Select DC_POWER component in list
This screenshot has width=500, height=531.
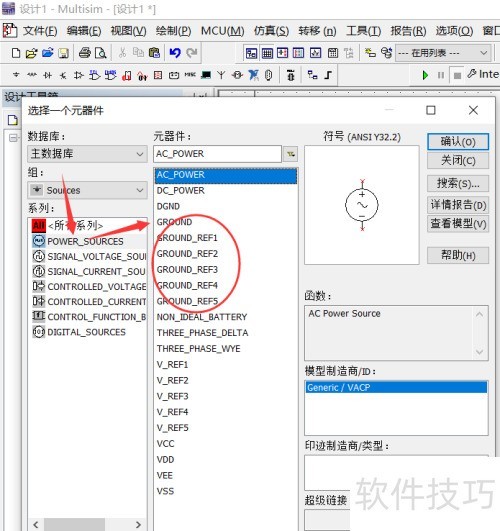(180, 191)
